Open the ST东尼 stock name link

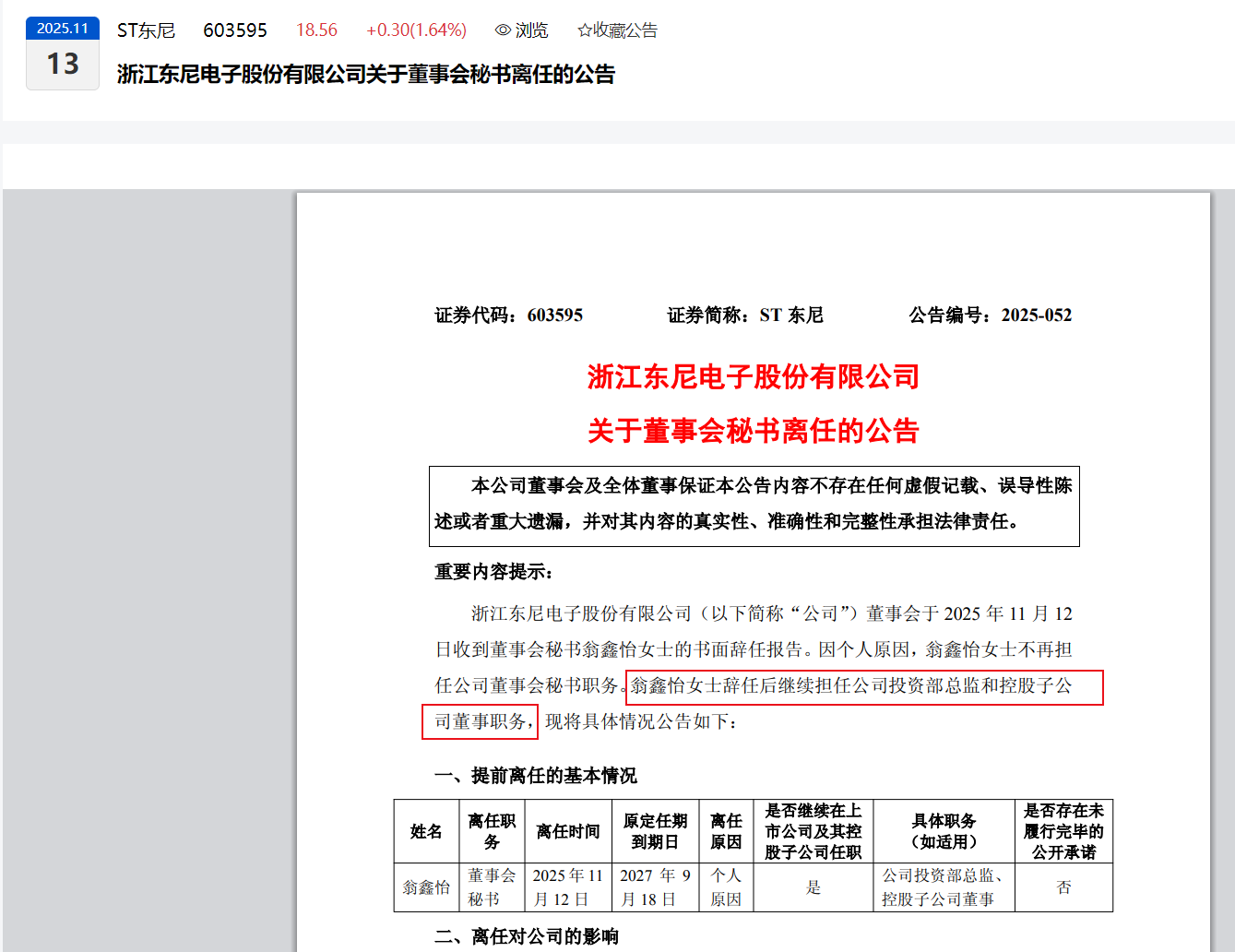point(146,30)
